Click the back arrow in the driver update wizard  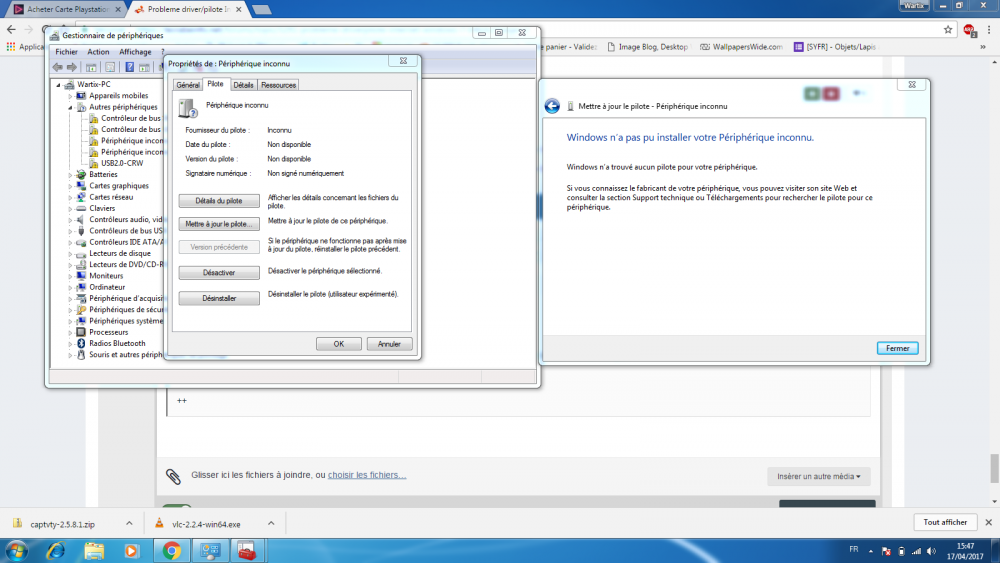[x=552, y=106]
